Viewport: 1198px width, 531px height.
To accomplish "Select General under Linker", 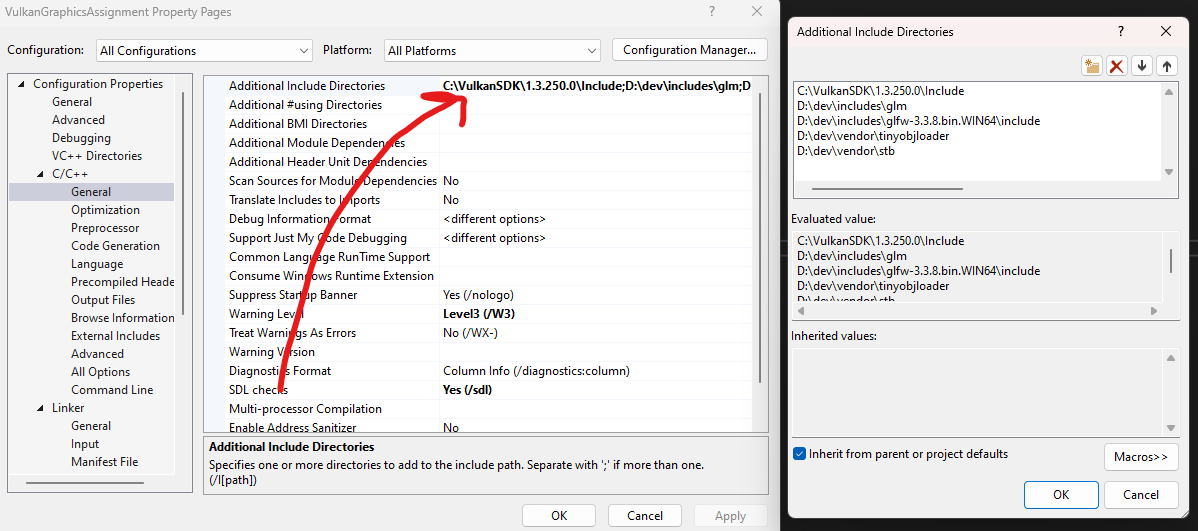I will [x=91, y=426].
